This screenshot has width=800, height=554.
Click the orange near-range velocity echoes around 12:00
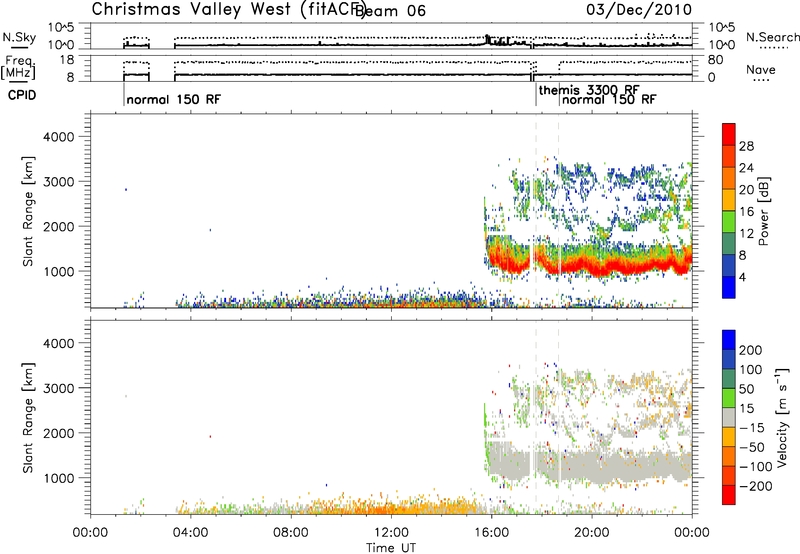(393, 508)
